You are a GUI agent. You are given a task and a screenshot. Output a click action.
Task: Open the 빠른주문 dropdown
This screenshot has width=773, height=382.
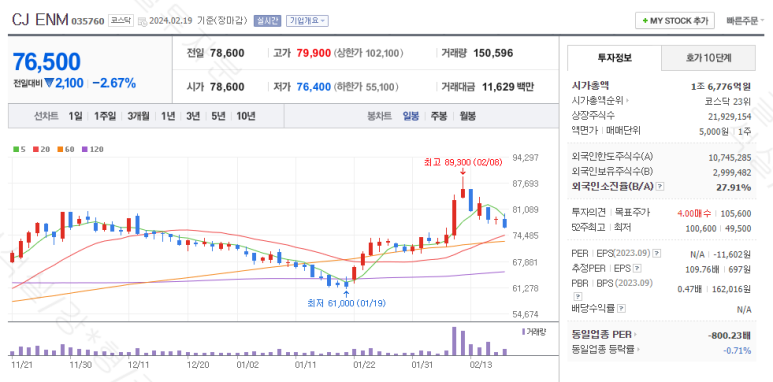[745, 21]
